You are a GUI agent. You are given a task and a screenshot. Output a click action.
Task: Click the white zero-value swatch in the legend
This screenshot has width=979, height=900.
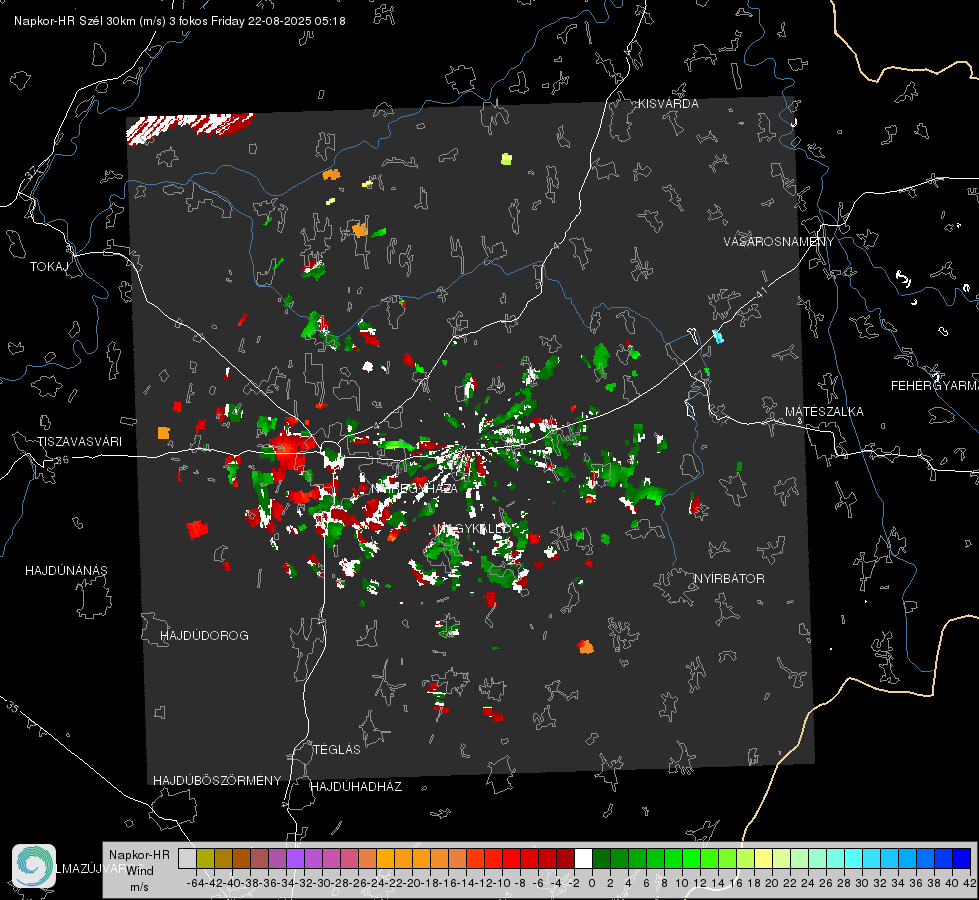click(x=583, y=858)
